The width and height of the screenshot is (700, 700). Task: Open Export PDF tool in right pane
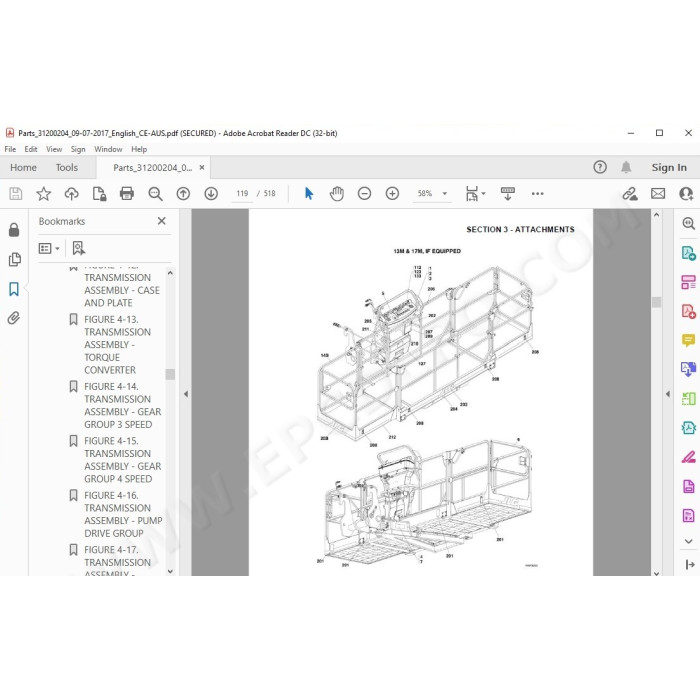[688, 253]
